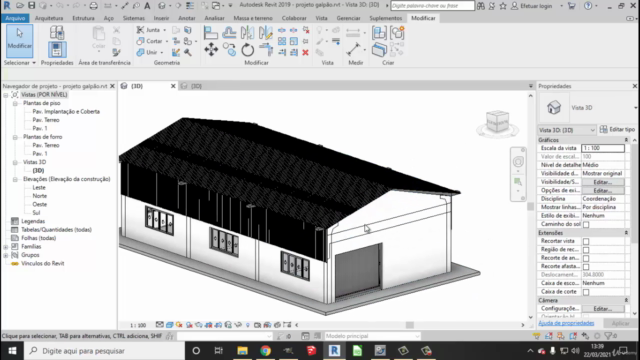Open Ajuda de propriedades link
The width and height of the screenshot is (640, 360).
pos(566,323)
